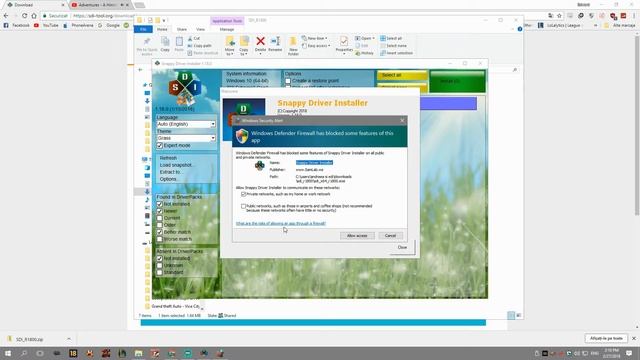Toggle Create a restore point checkbox
Screen dimensions: 640x360
pyautogui.click(x=288, y=81)
